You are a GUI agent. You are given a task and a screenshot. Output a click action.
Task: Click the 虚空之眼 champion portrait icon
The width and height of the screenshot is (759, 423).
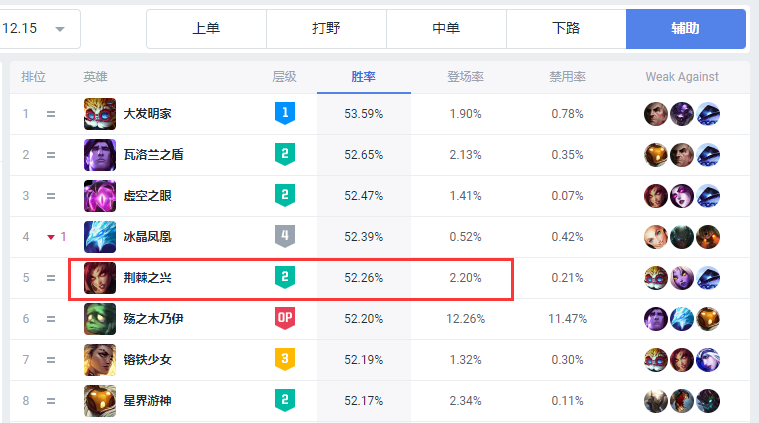click(100, 196)
